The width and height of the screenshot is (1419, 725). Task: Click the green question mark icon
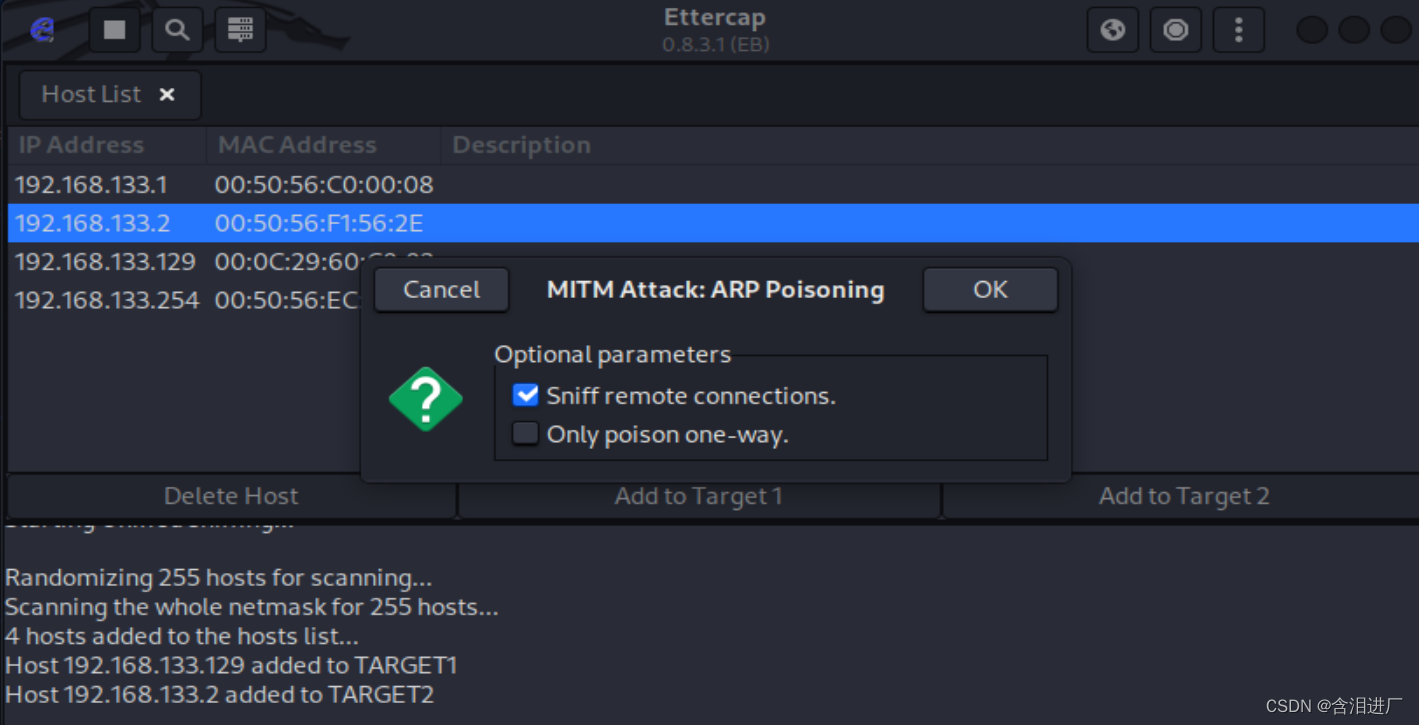tap(426, 399)
